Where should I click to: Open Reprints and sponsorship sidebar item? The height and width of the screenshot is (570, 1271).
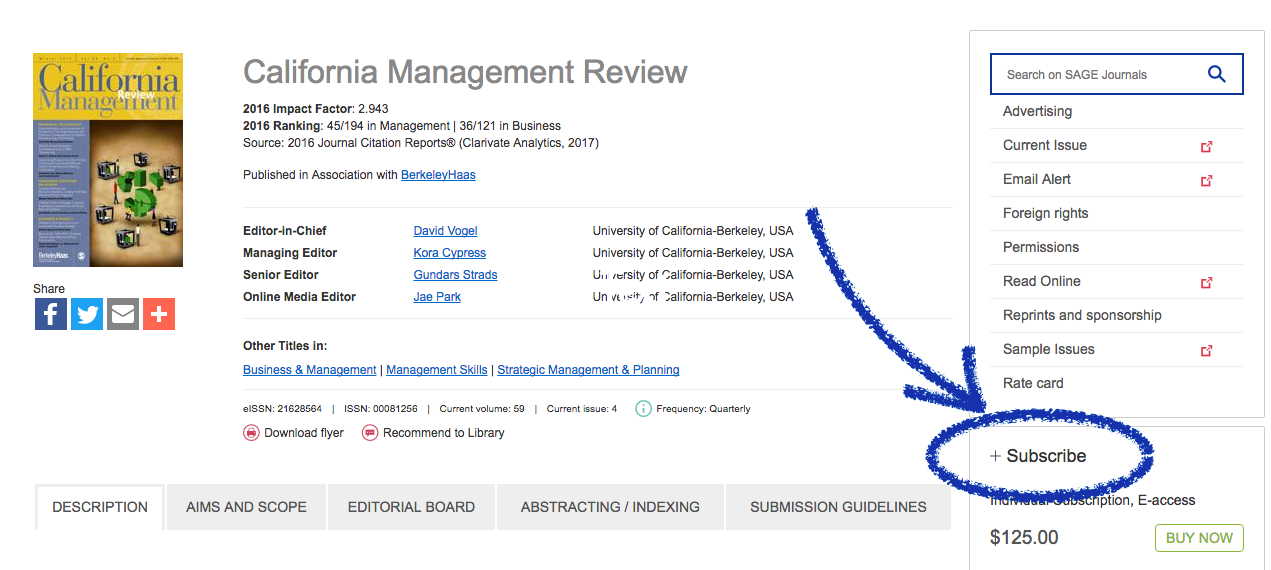[1082, 316]
